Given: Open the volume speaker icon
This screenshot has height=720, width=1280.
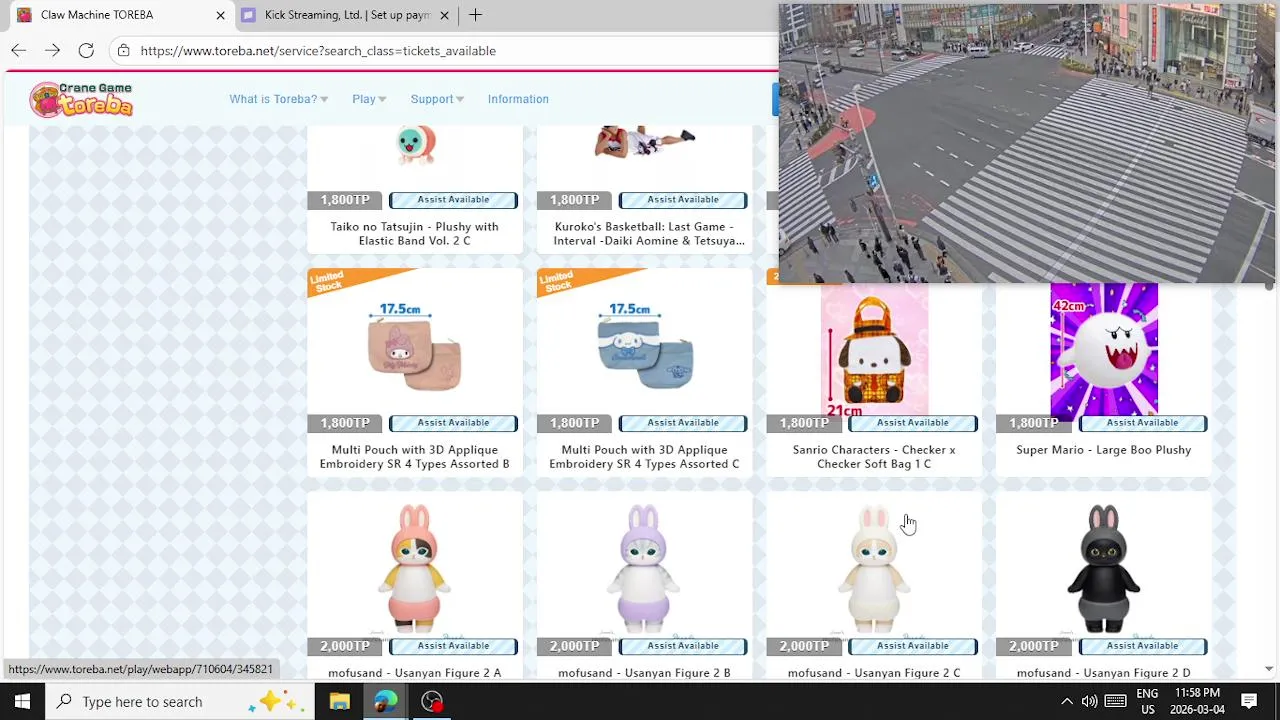Looking at the screenshot, I should [x=1090, y=701].
